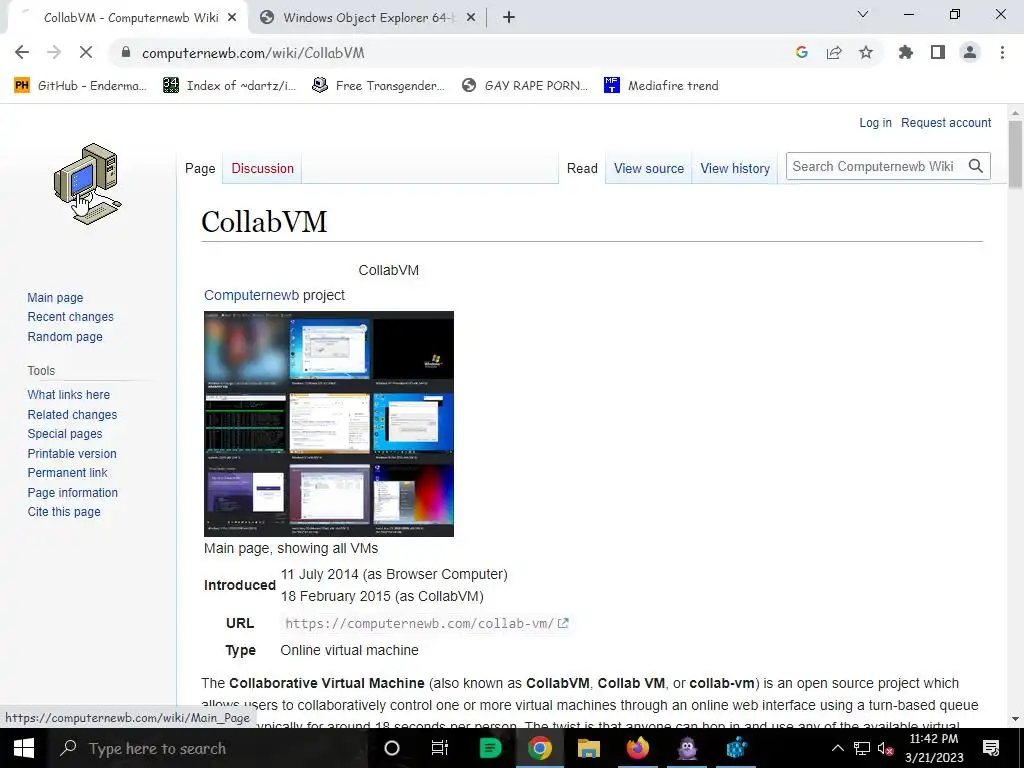Click the muted volume tray icon

coord(886,749)
